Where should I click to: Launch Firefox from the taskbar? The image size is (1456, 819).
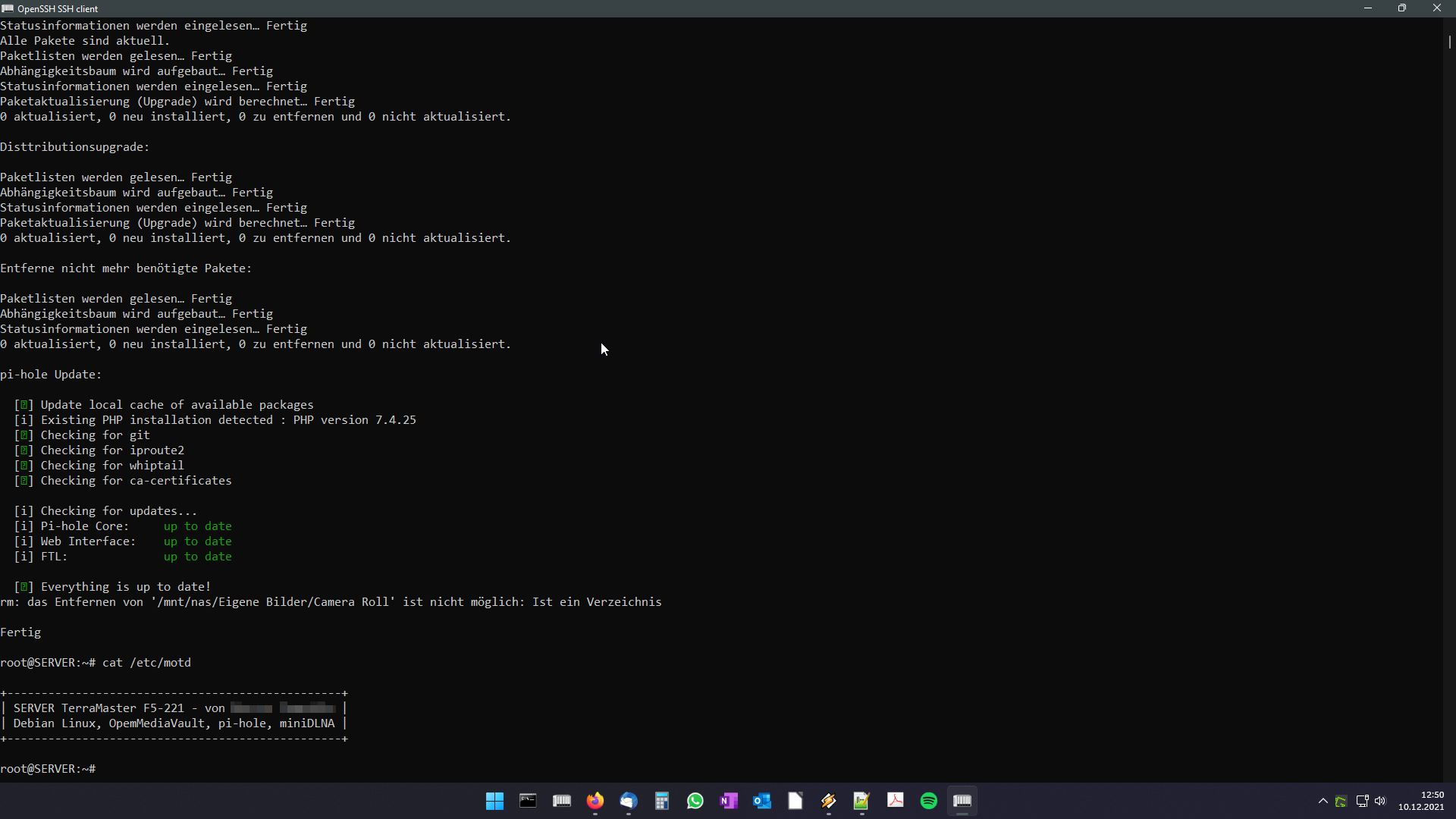tap(595, 801)
